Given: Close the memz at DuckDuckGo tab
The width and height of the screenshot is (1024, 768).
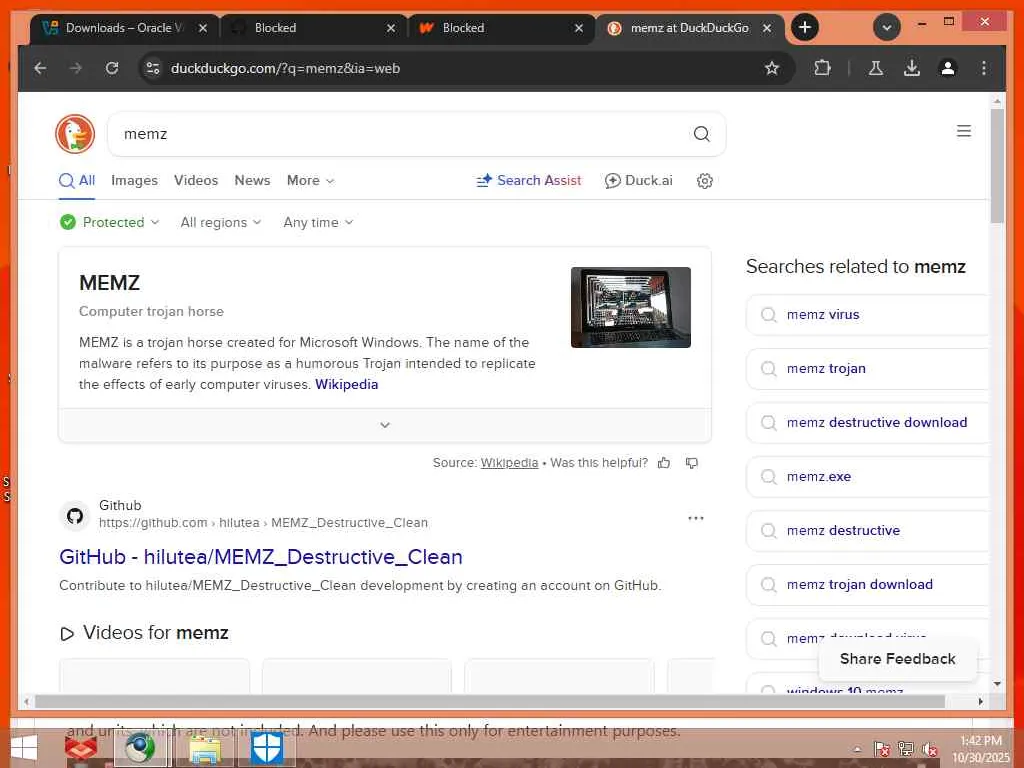Looking at the screenshot, I should [767, 28].
